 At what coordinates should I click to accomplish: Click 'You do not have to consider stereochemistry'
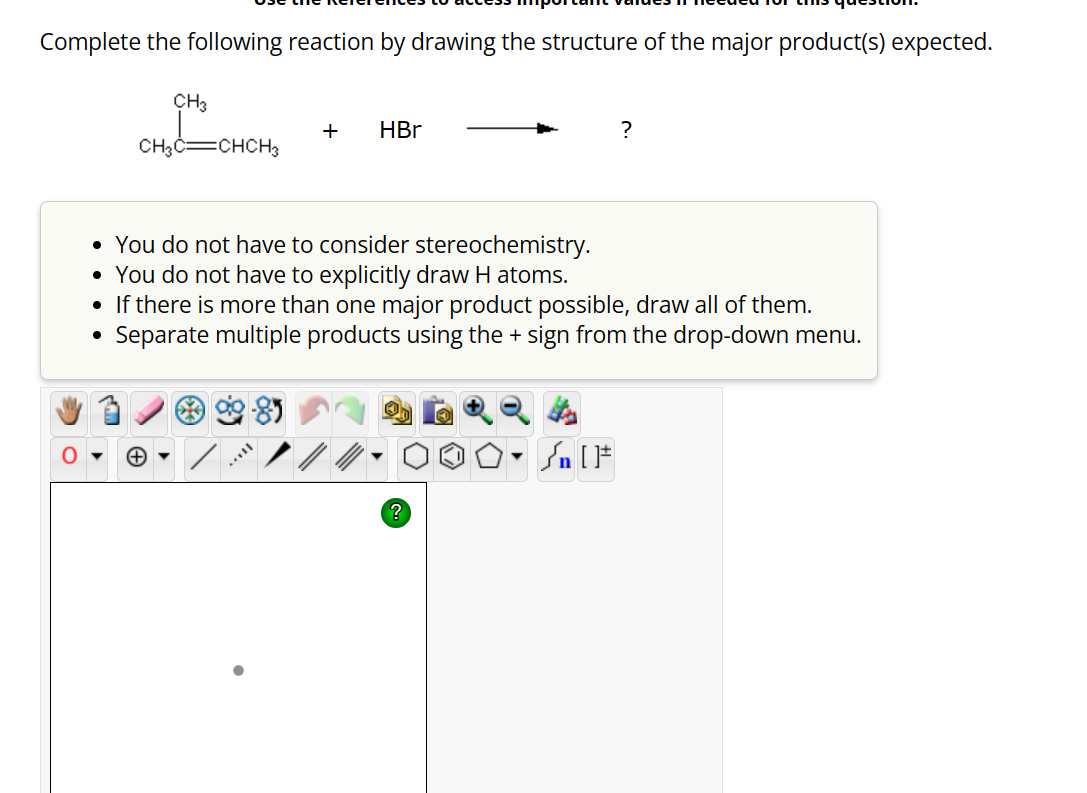(353, 245)
